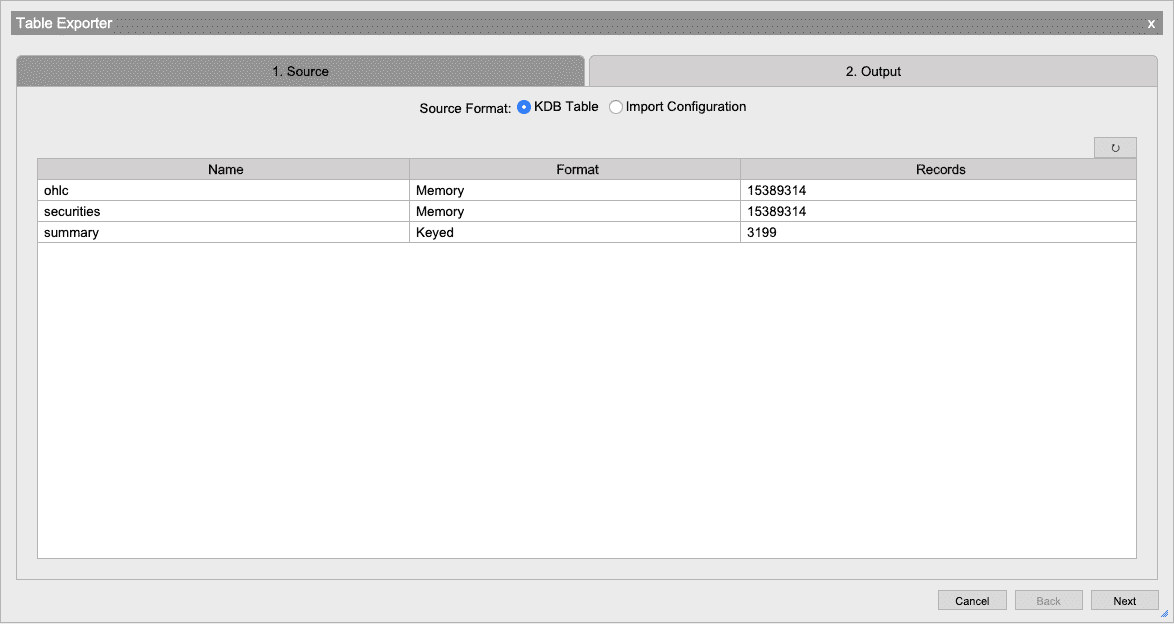Click the 3199 records cell
Screen dimensions: 1174x624
[x=939, y=232]
